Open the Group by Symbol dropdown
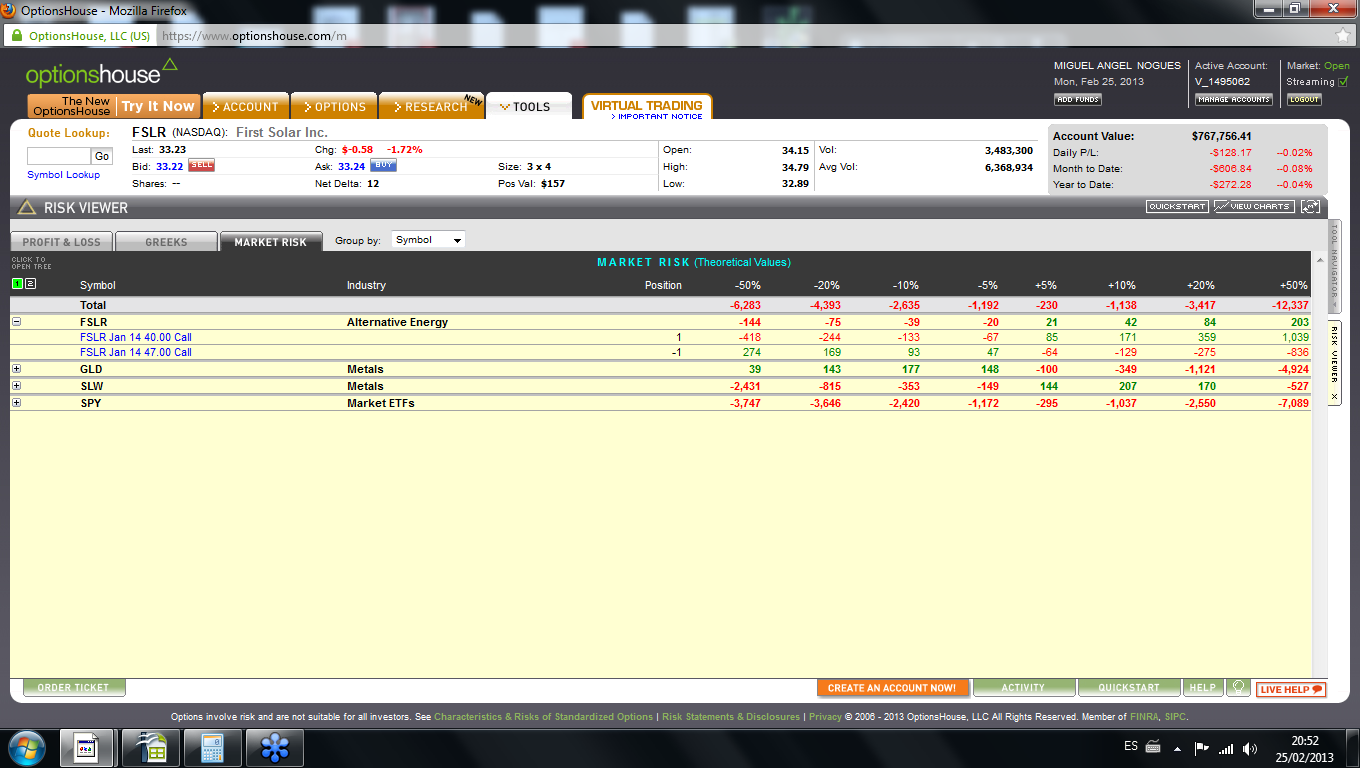The width and height of the screenshot is (1360, 768). [x=428, y=240]
